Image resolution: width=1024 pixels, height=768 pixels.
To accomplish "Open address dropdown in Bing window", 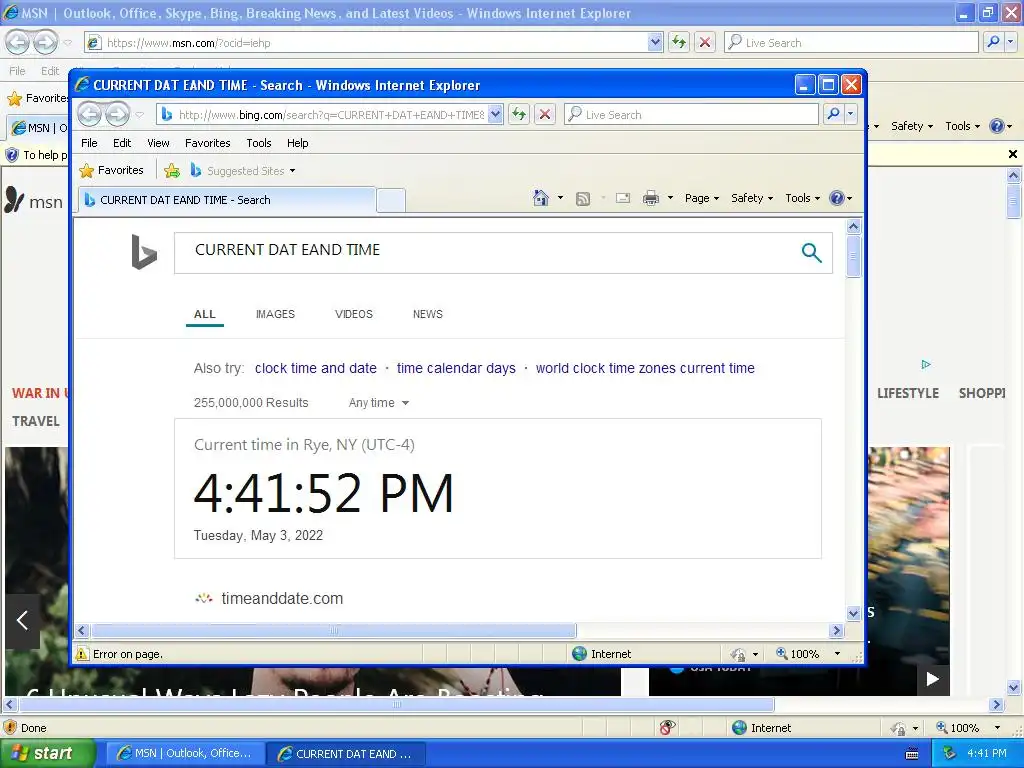I will pyautogui.click(x=495, y=115).
